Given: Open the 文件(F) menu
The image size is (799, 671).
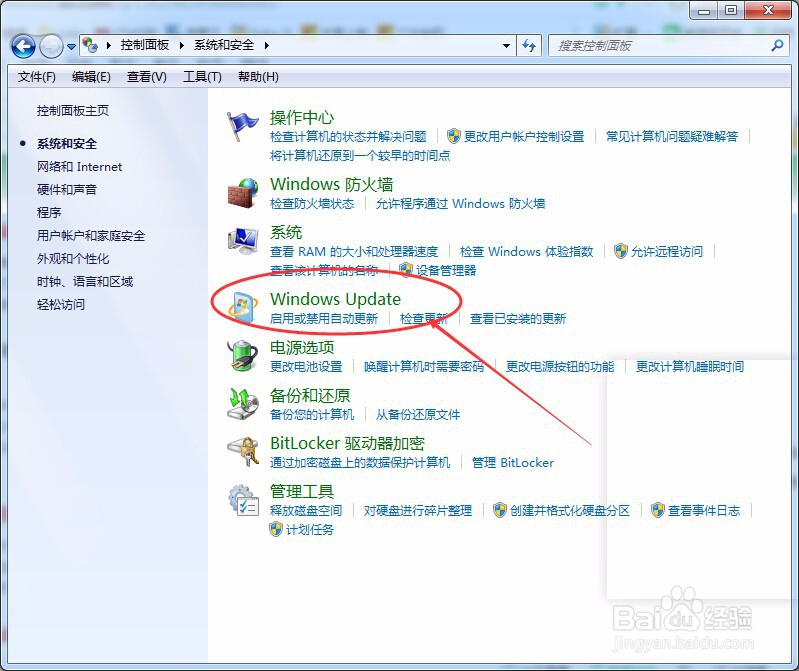Looking at the screenshot, I should [x=37, y=77].
